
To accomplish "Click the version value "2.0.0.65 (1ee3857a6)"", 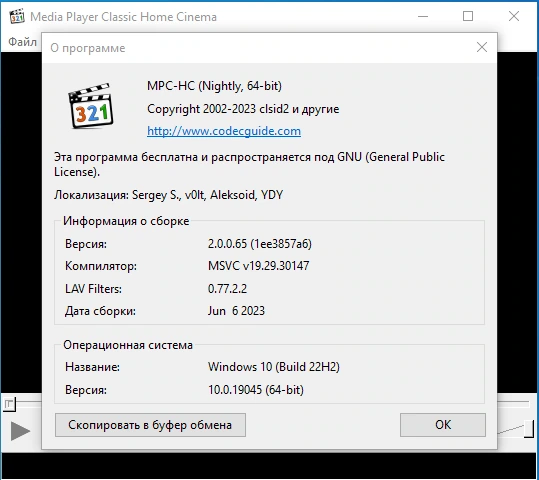I will 260,244.
